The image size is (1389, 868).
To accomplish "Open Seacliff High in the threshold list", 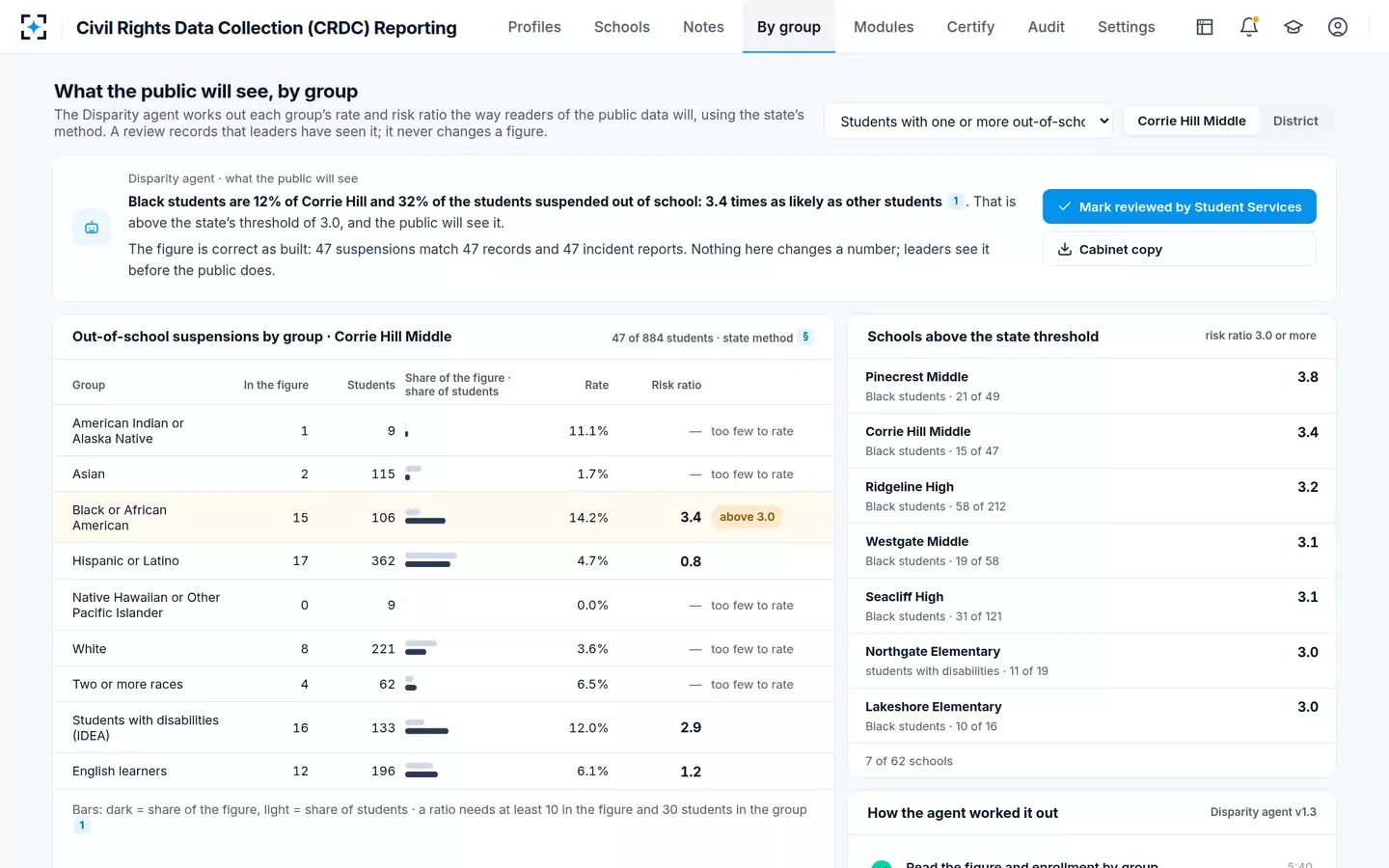I will (1092, 606).
